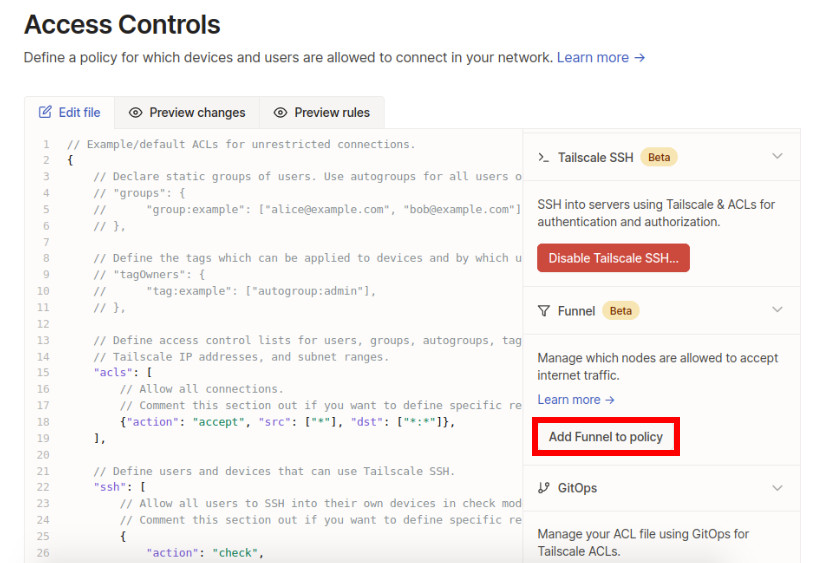Open the Preview rules tab

[322, 113]
